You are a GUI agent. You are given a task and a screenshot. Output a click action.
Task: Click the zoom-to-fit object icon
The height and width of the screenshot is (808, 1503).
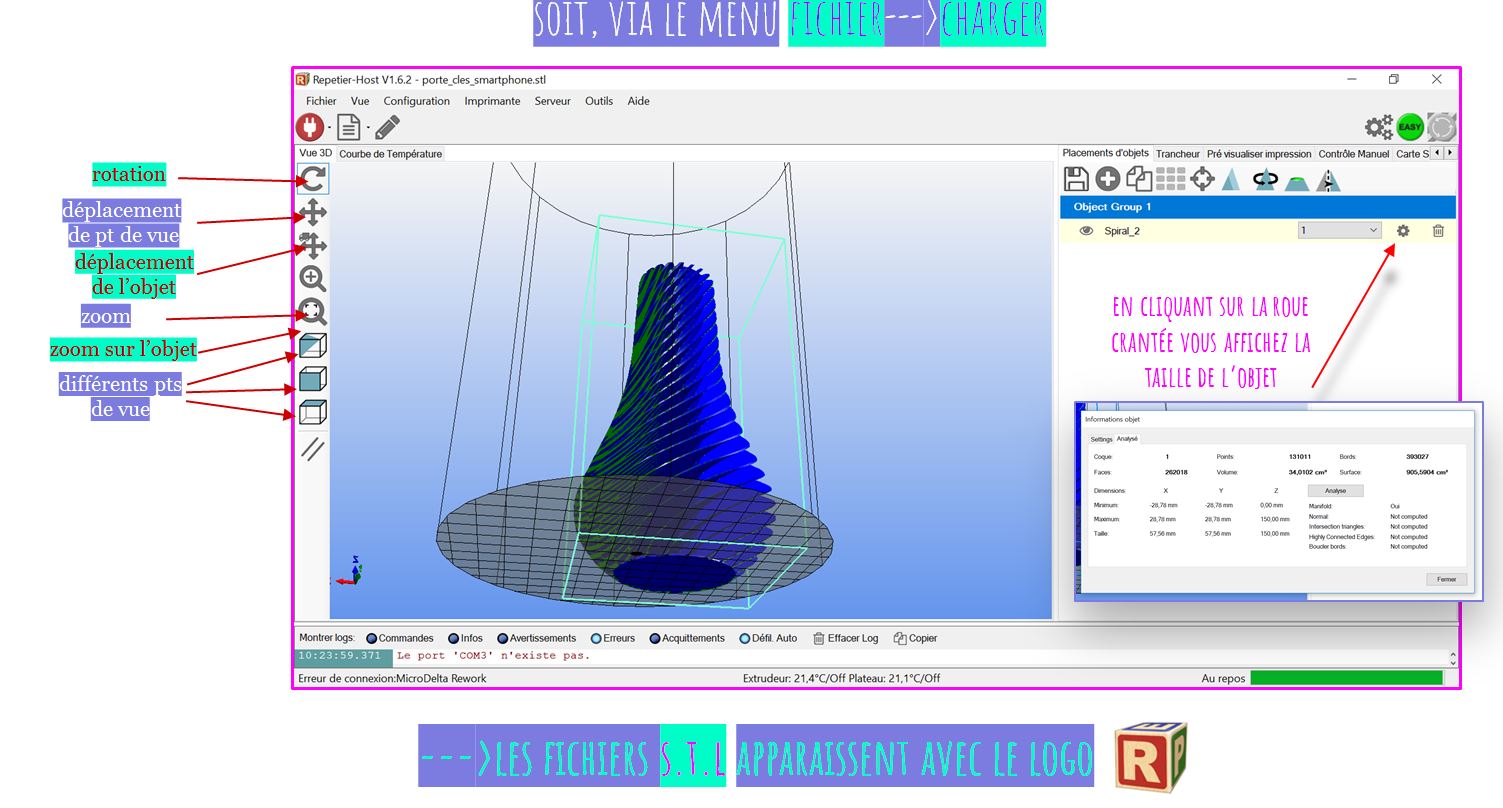coord(313,312)
